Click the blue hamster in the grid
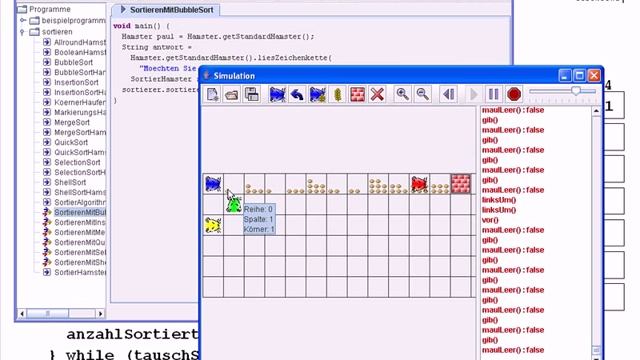 213,184
